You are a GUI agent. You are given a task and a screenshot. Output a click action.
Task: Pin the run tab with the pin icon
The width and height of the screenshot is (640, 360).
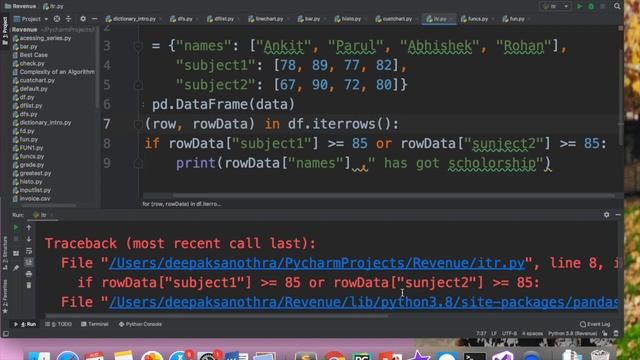(16, 268)
